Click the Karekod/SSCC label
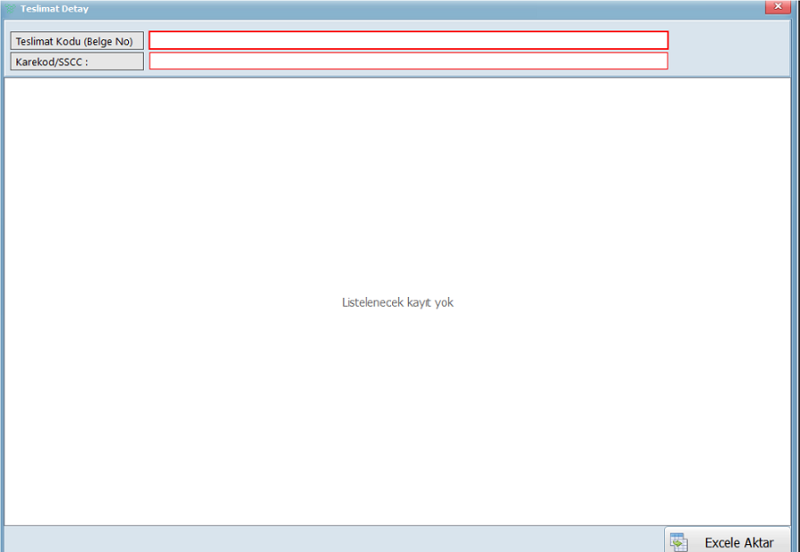The width and height of the screenshot is (800, 552). click(x=76, y=61)
